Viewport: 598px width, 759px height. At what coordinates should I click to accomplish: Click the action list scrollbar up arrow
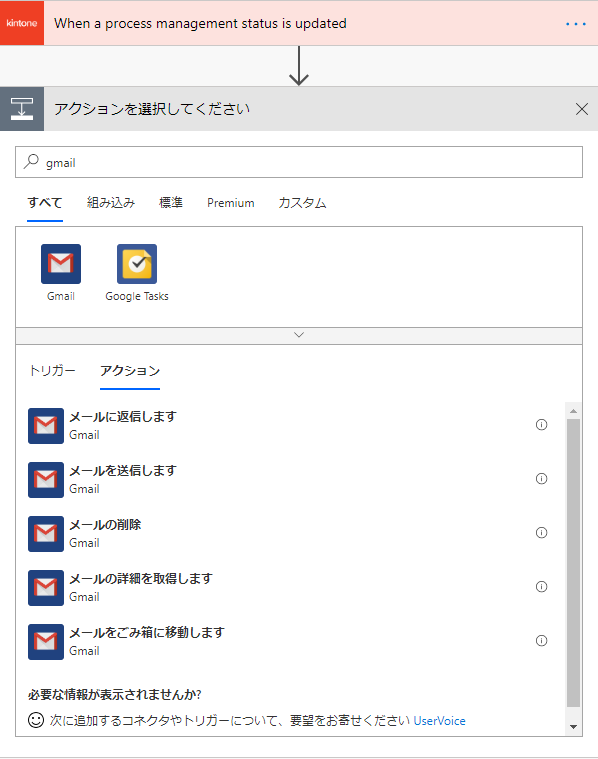pyautogui.click(x=573, y=411)
